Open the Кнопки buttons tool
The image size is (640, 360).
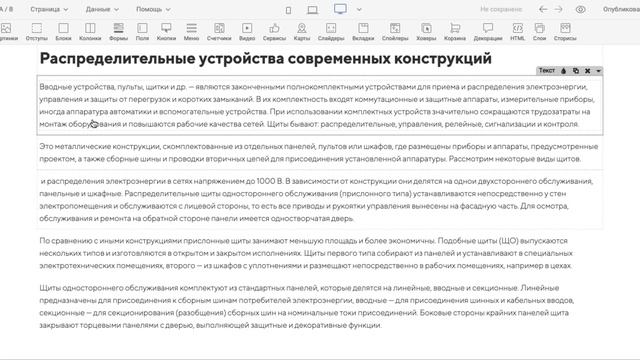(166, 32)
